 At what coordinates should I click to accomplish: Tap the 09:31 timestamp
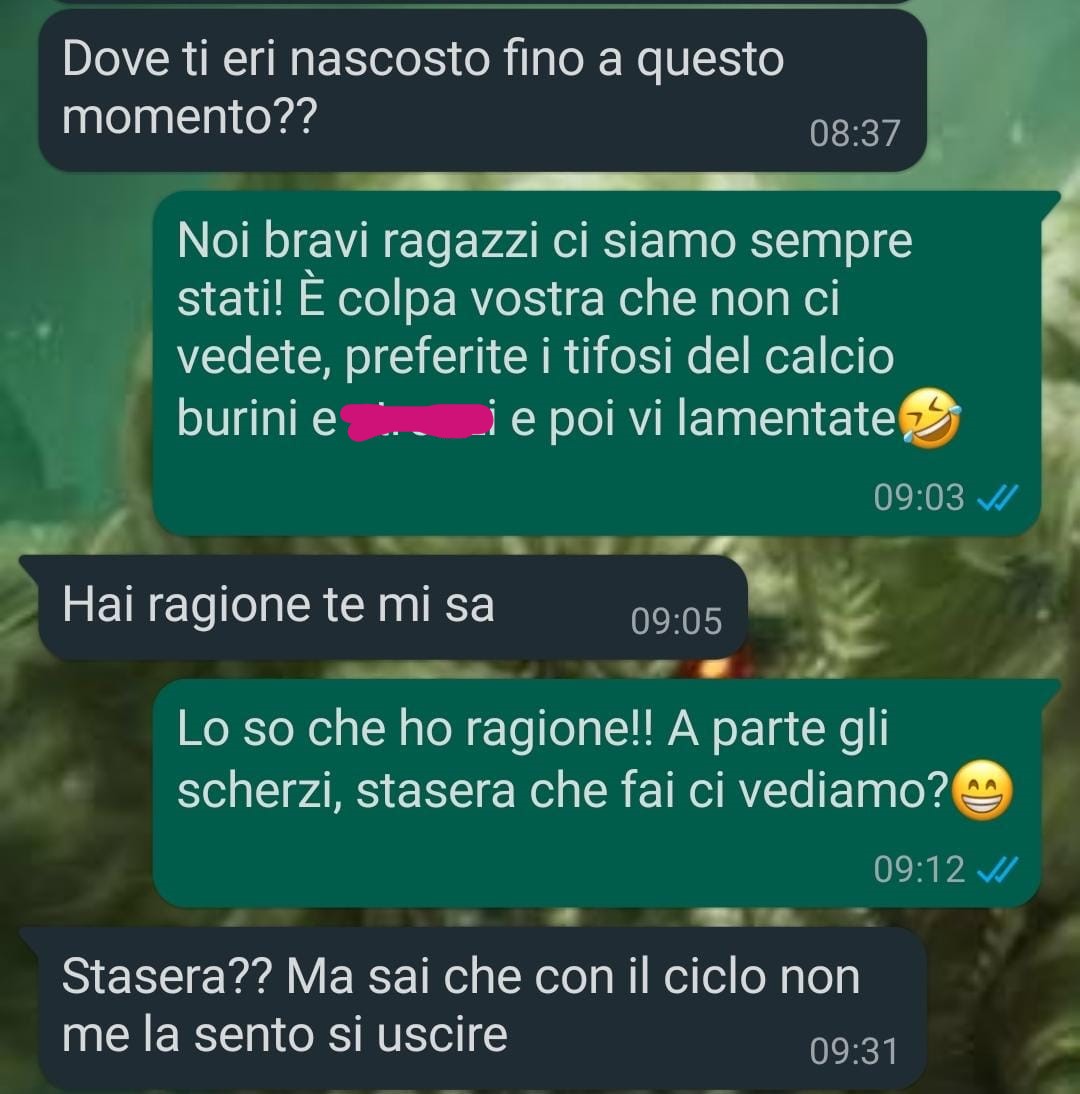point(854,1051)
